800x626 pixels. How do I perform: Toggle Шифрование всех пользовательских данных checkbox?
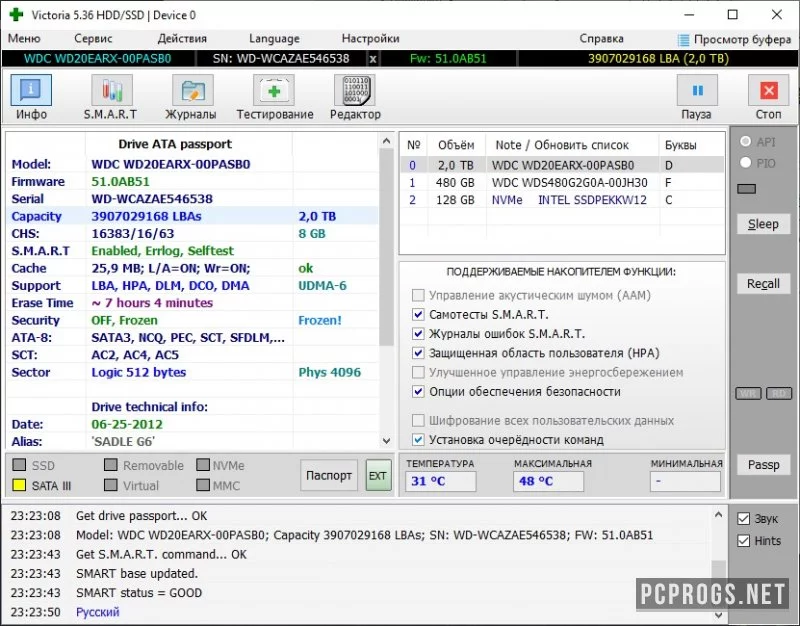click(x=418, y=420)
